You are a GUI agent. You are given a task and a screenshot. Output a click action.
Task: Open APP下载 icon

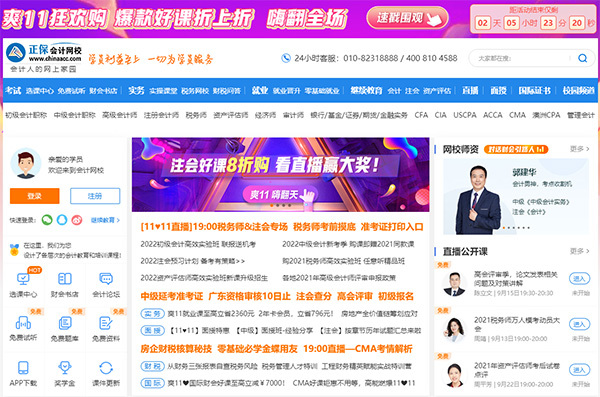click(23, 368)
